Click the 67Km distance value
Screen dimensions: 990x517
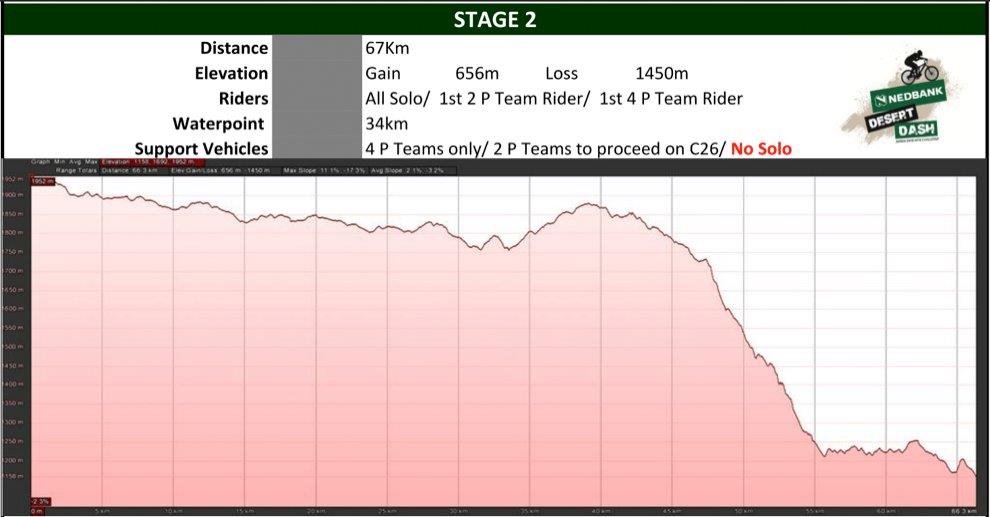(388, 48)
